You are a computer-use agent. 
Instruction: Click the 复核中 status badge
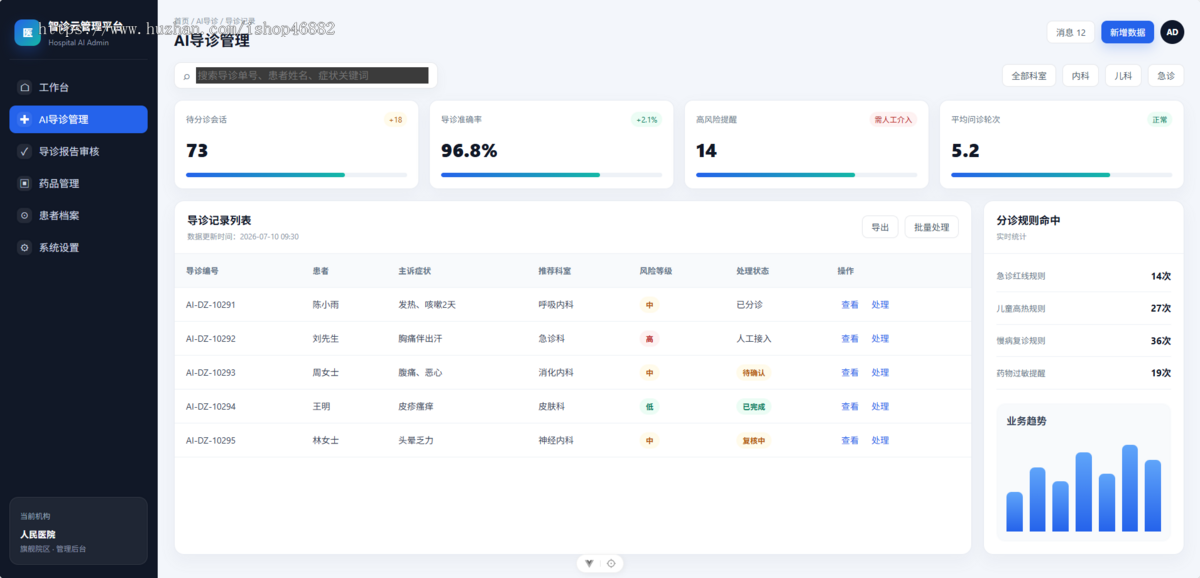(x=753, y=441)
